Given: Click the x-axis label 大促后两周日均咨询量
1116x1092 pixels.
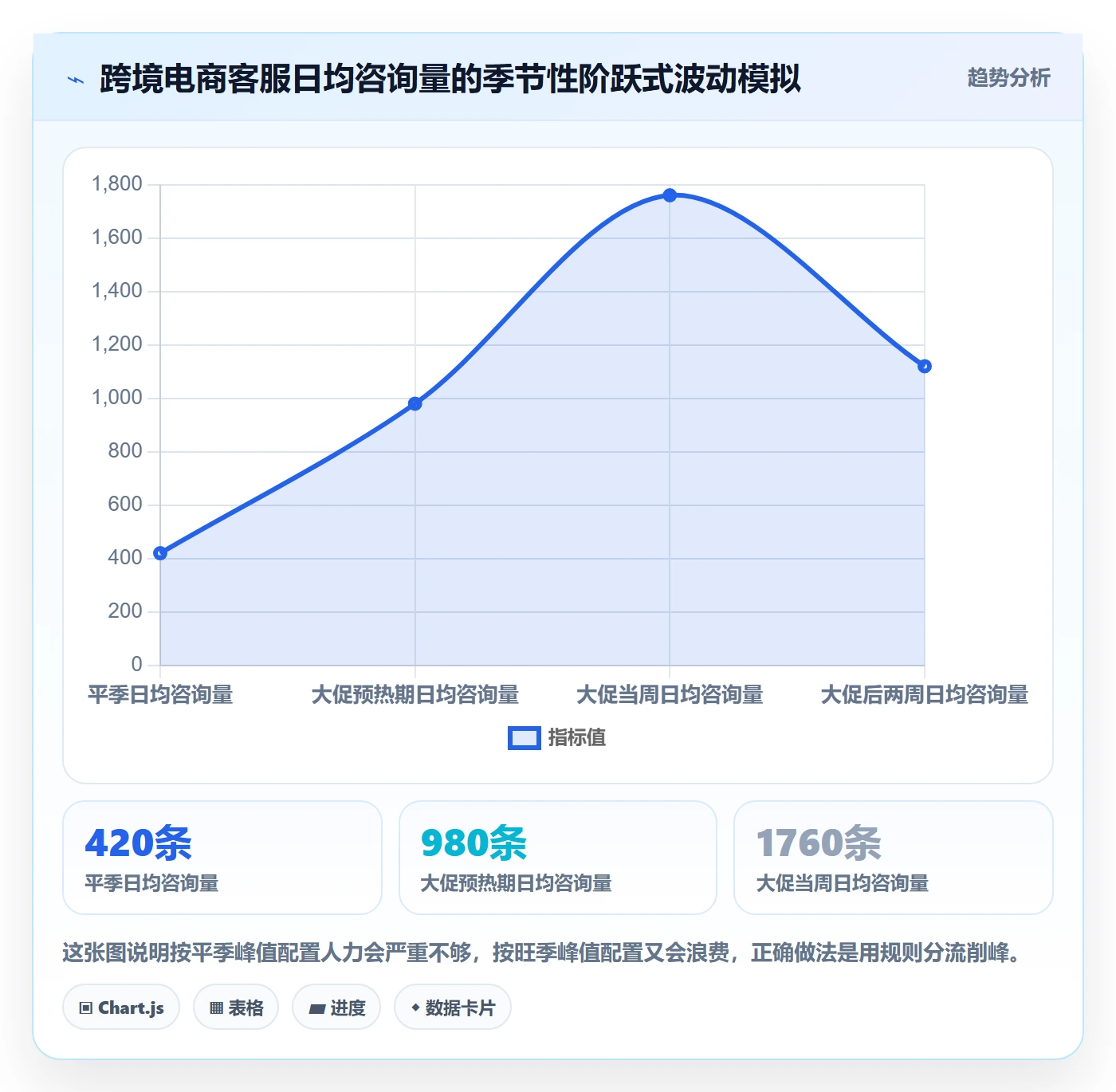Looking at the screenshot, I should pos(925,695).
